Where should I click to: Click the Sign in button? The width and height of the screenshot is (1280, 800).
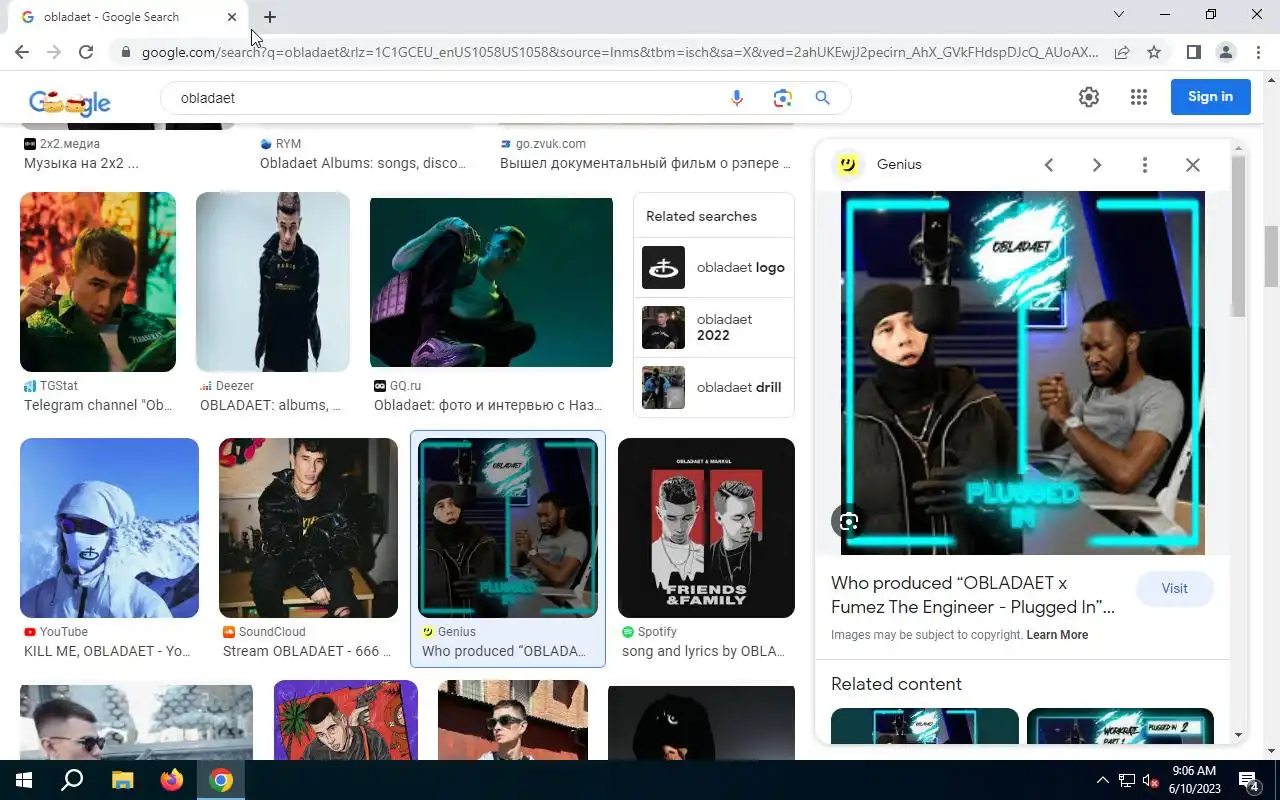1210,97
